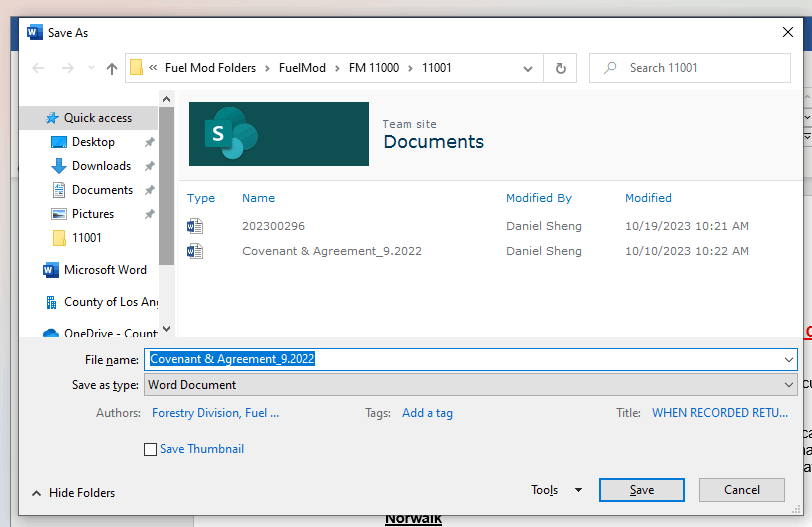Sort files by Name column
812x527 pixels.
pyautogui.click(x=258, y=198)
